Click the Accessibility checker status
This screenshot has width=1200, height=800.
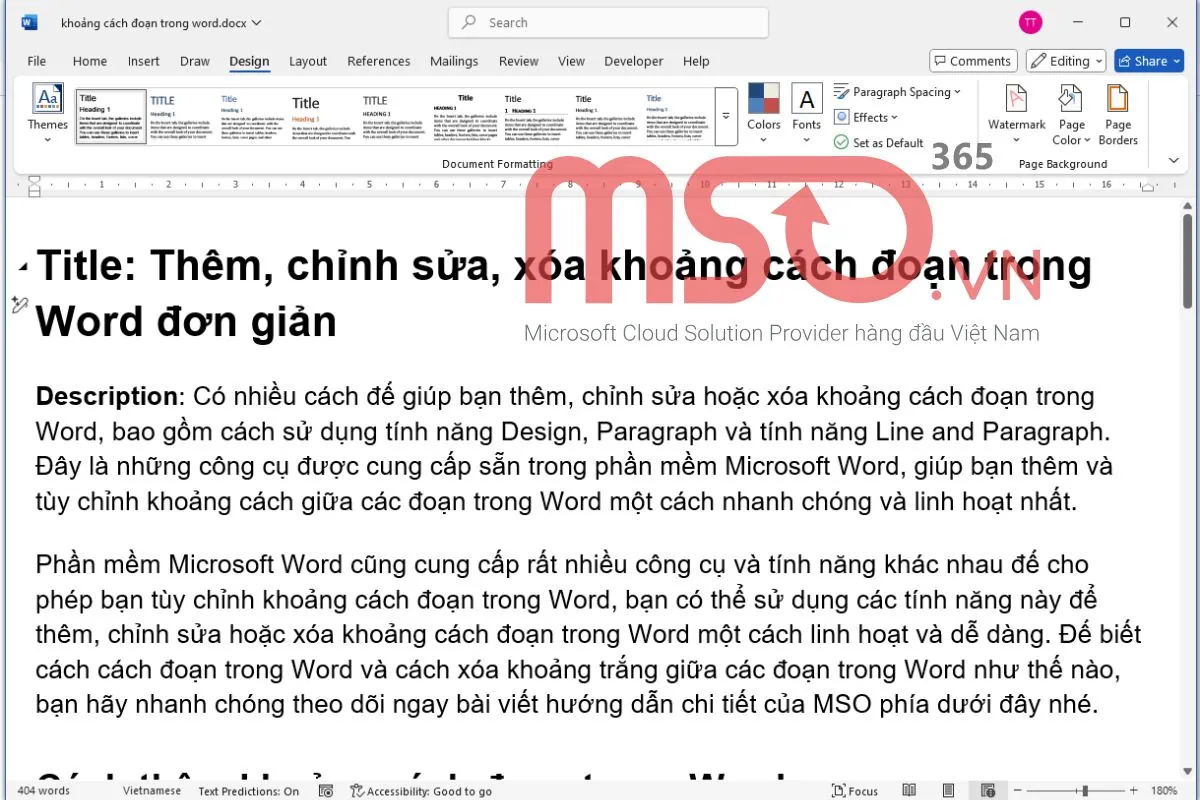click(x=420, y=791)
